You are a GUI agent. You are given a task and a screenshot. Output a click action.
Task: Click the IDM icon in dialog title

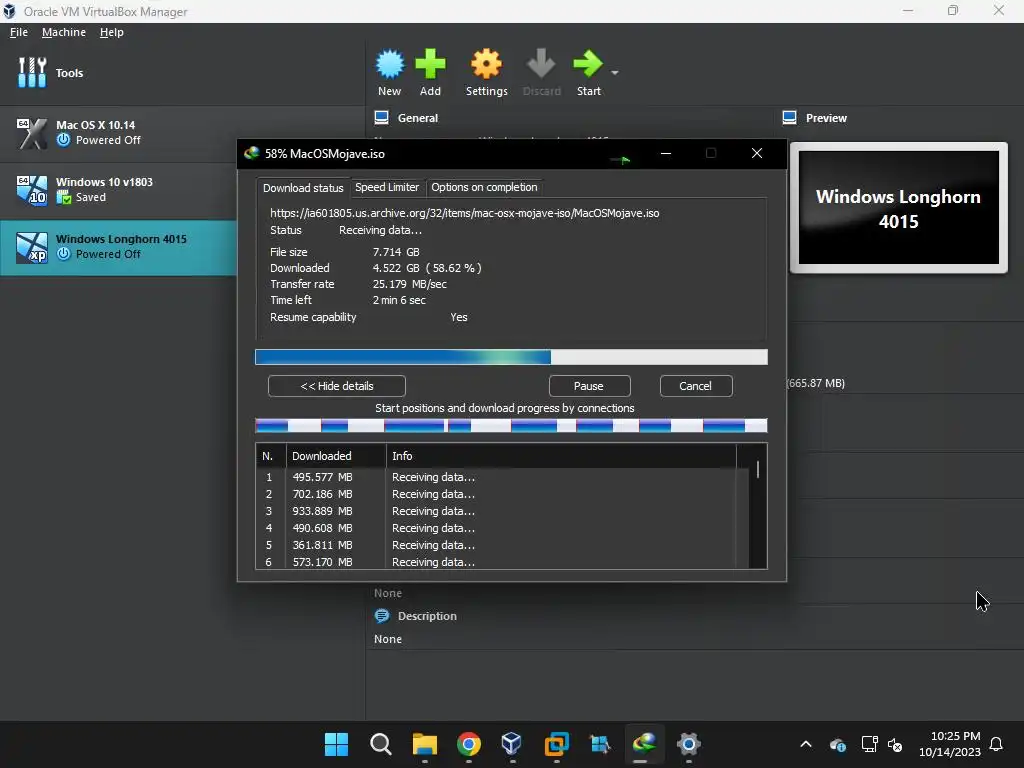coord(251,153)
